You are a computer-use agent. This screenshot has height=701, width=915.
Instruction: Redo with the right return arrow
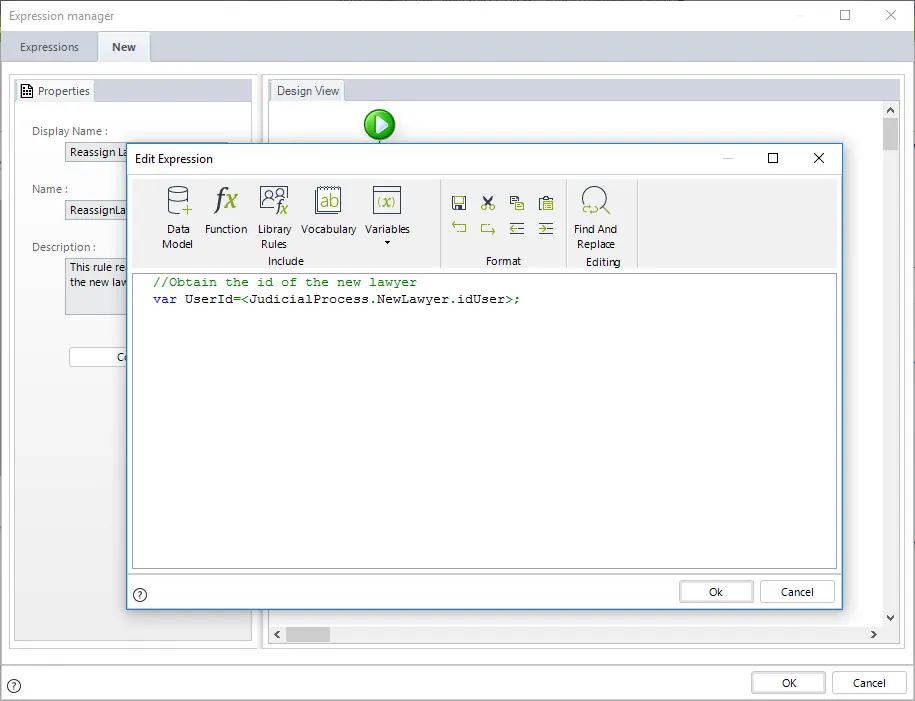point(488,228)
